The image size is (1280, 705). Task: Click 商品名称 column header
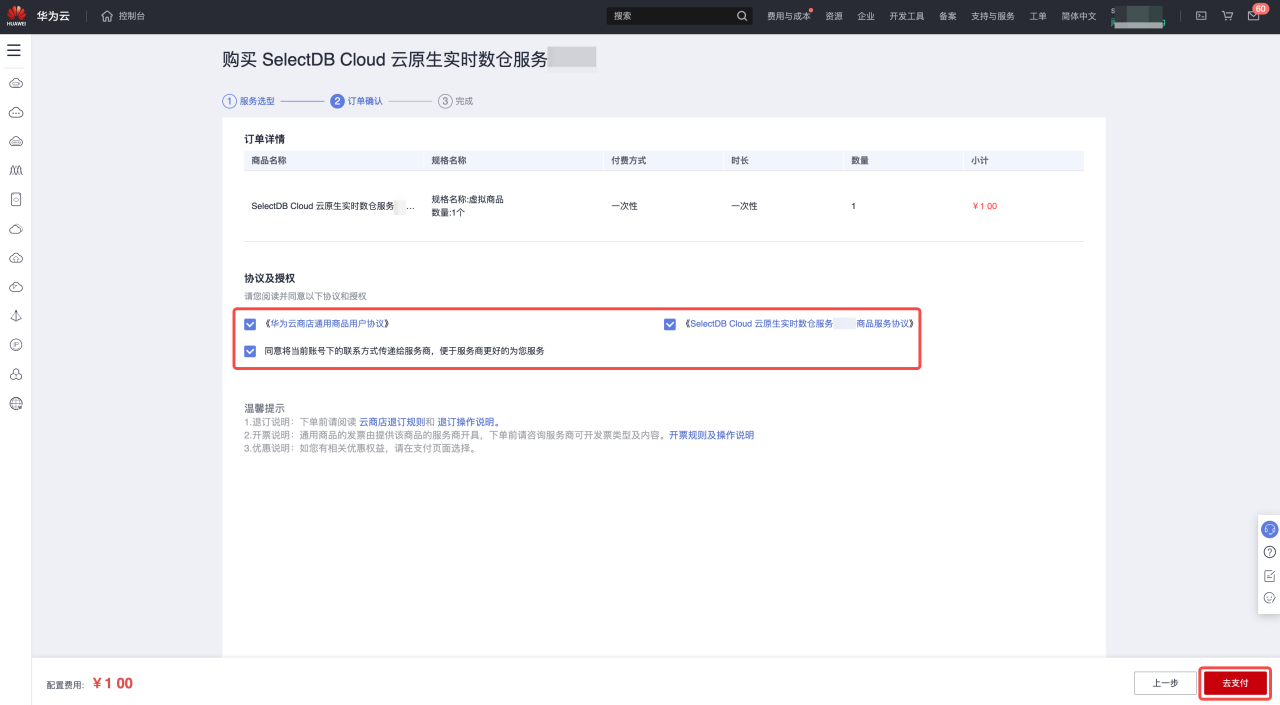(269, 160)
